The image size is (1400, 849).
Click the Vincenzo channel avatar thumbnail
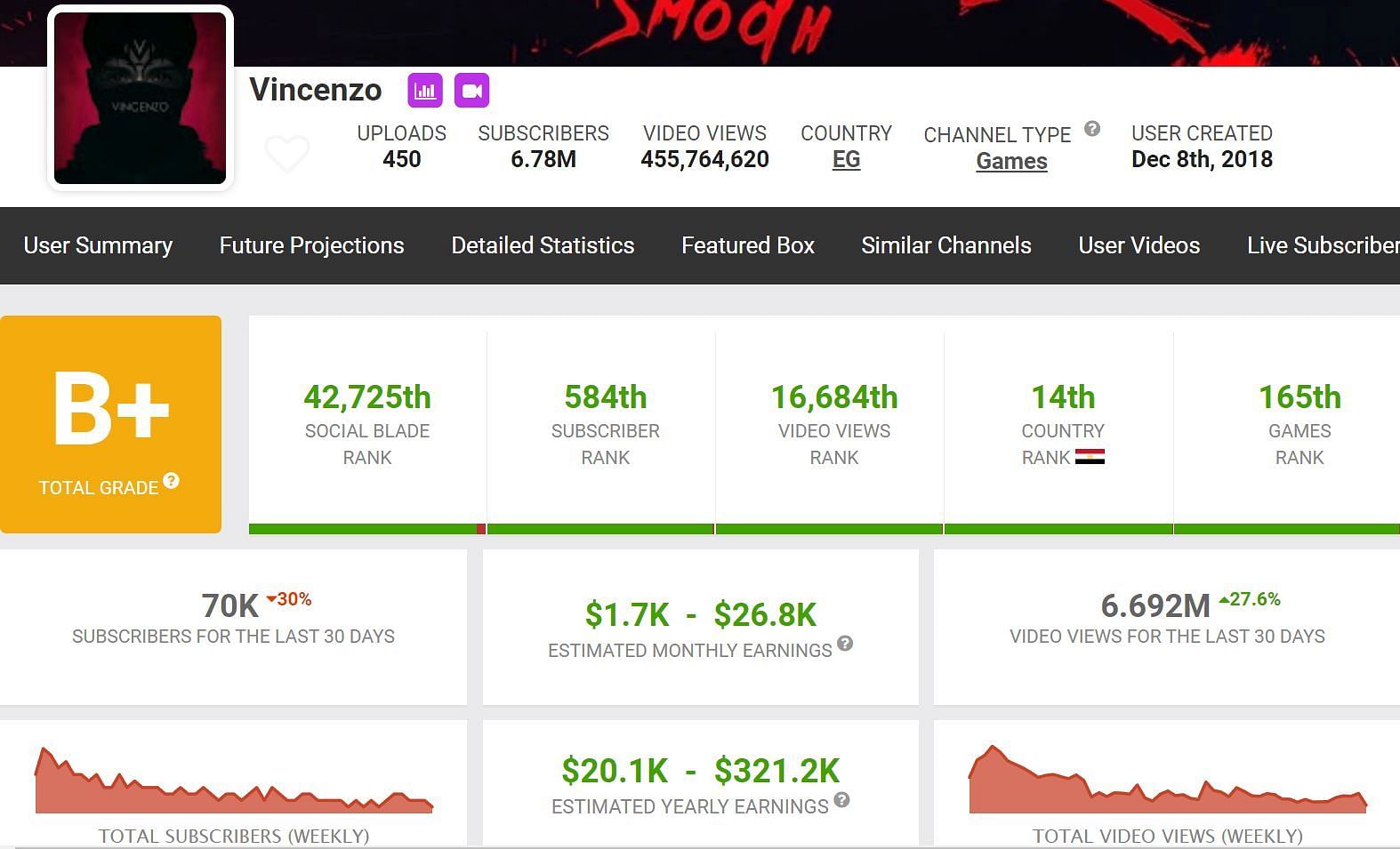coord(141,98)
